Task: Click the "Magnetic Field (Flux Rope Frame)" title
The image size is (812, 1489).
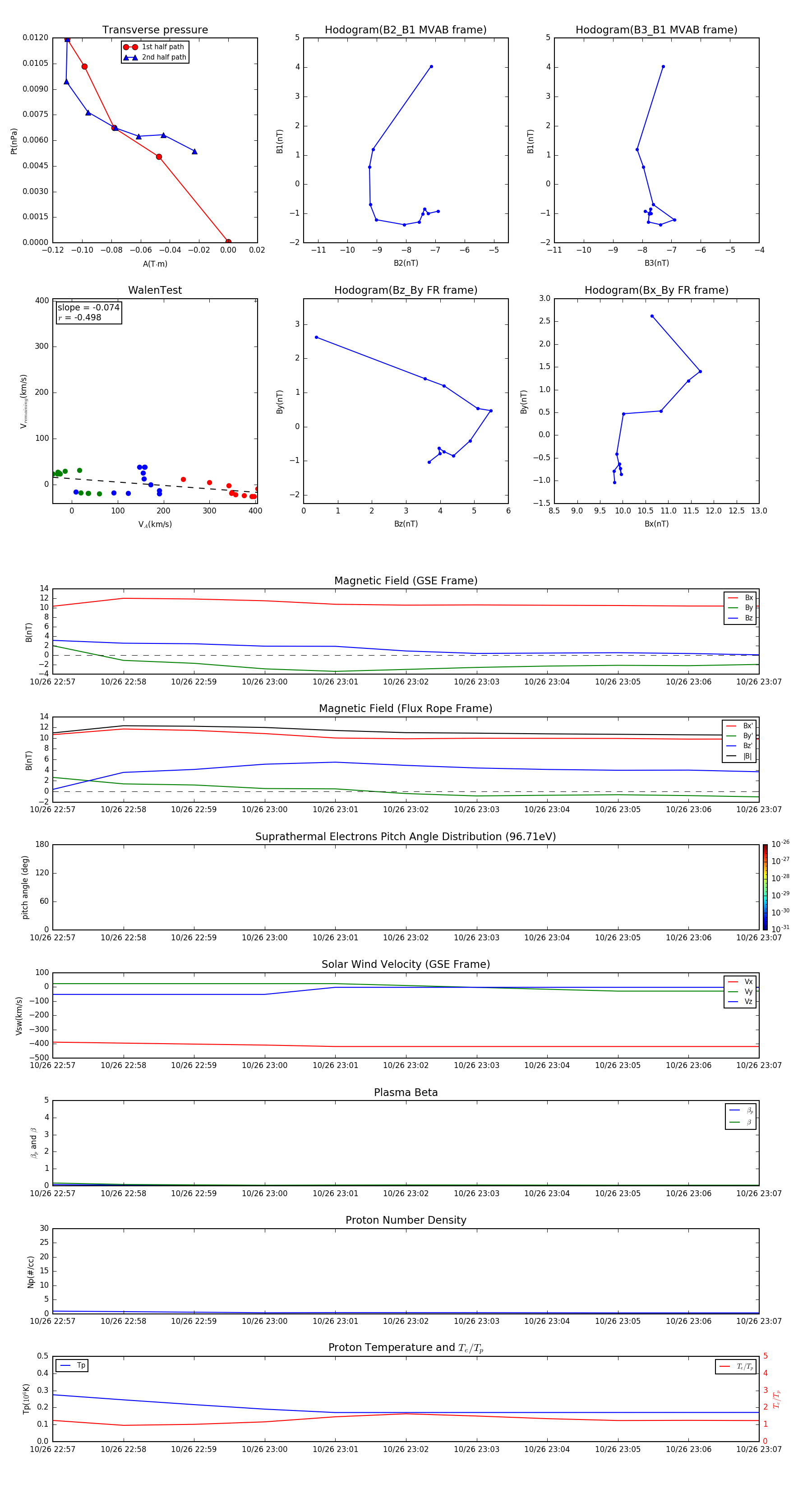Action: click(406, 709)
